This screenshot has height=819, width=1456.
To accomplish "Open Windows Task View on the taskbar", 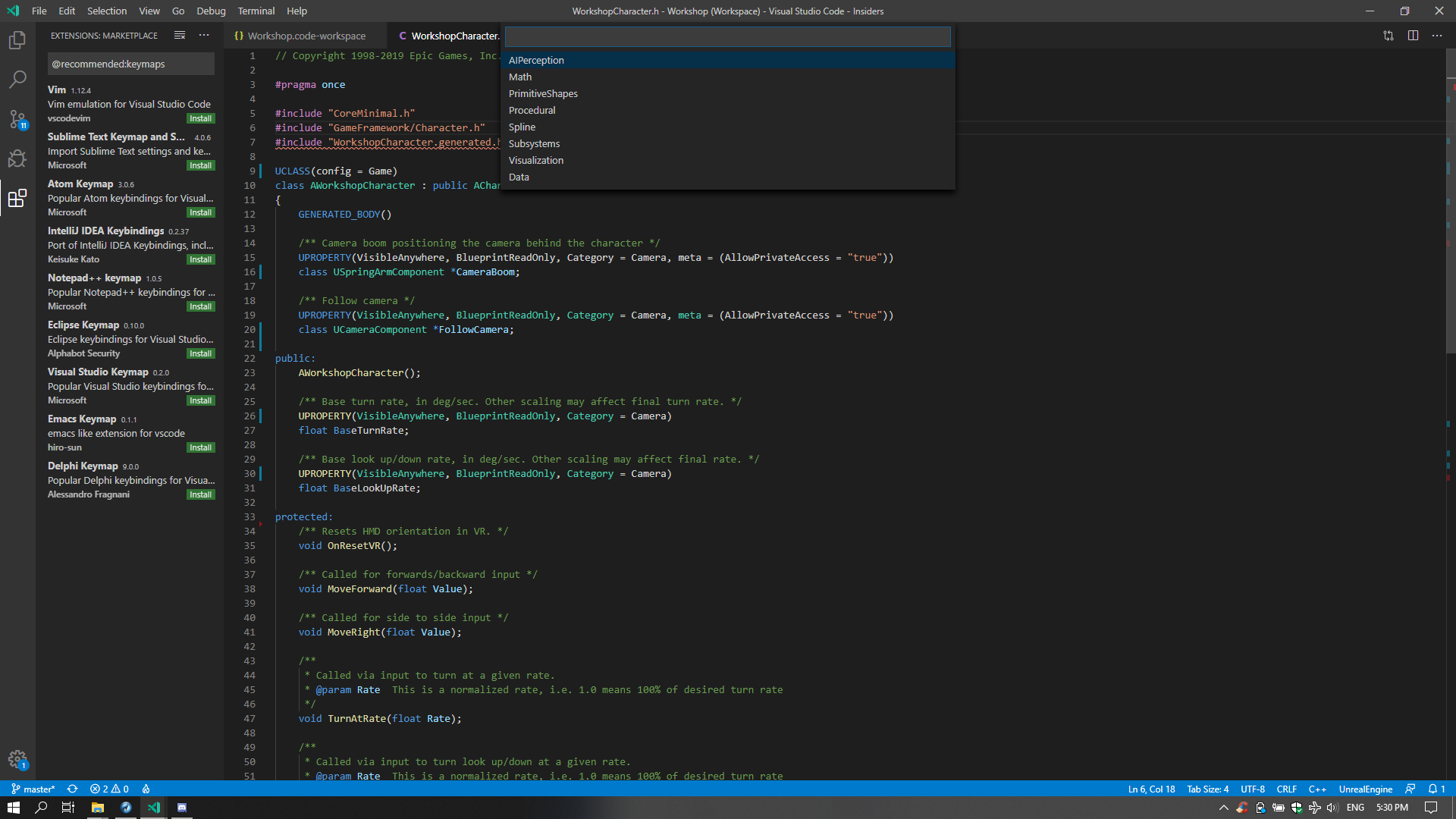I will [67, 808].
